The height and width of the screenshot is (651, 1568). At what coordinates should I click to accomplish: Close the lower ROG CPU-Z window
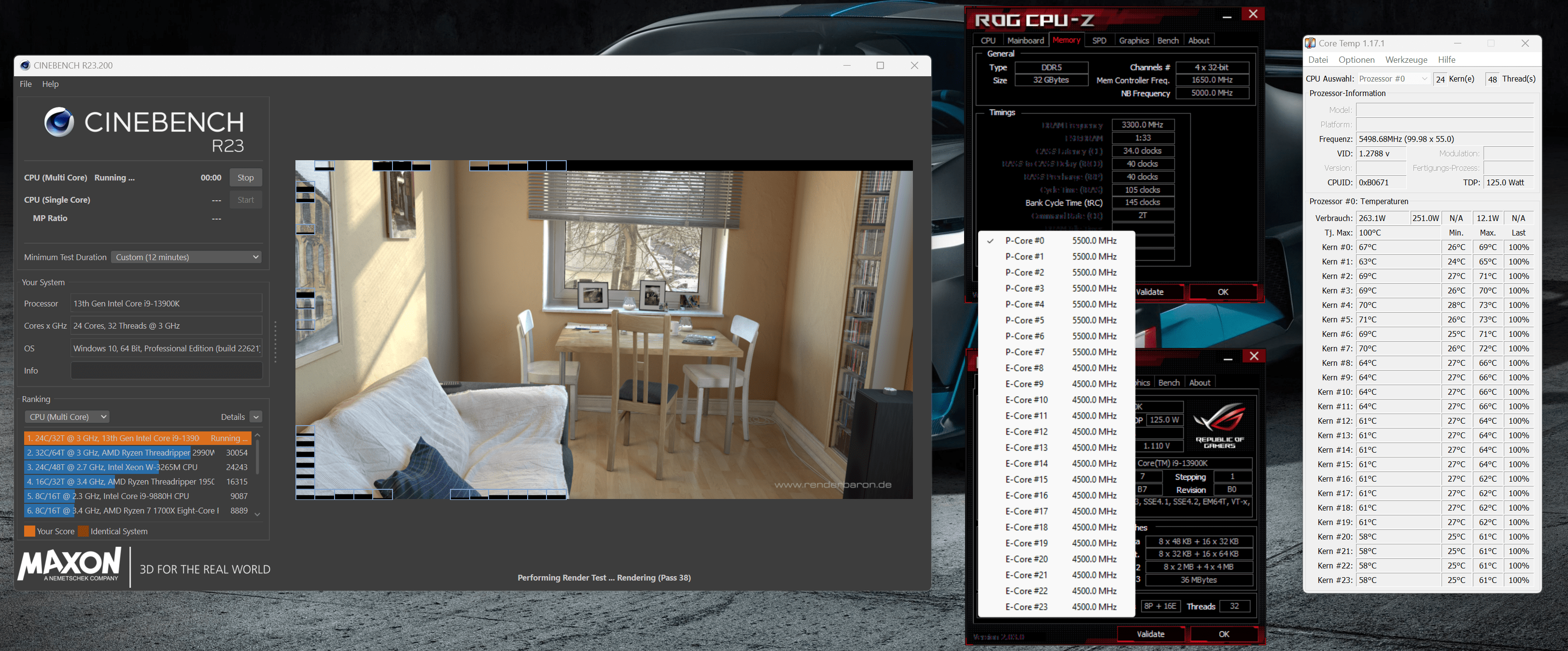click(1254, 356)
